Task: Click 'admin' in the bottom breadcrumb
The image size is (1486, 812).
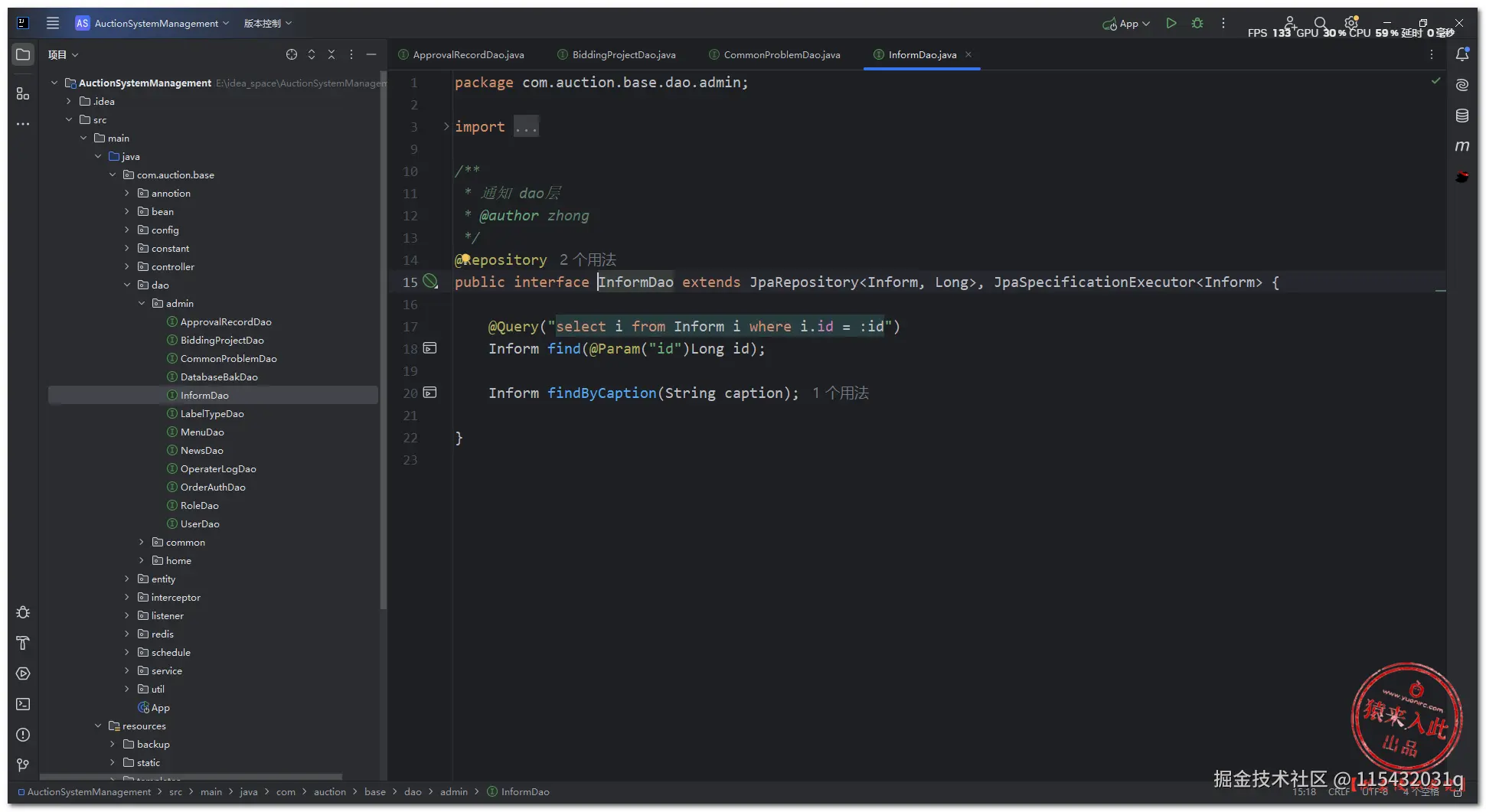Action: pyautogui.click(x=454, y=791)
